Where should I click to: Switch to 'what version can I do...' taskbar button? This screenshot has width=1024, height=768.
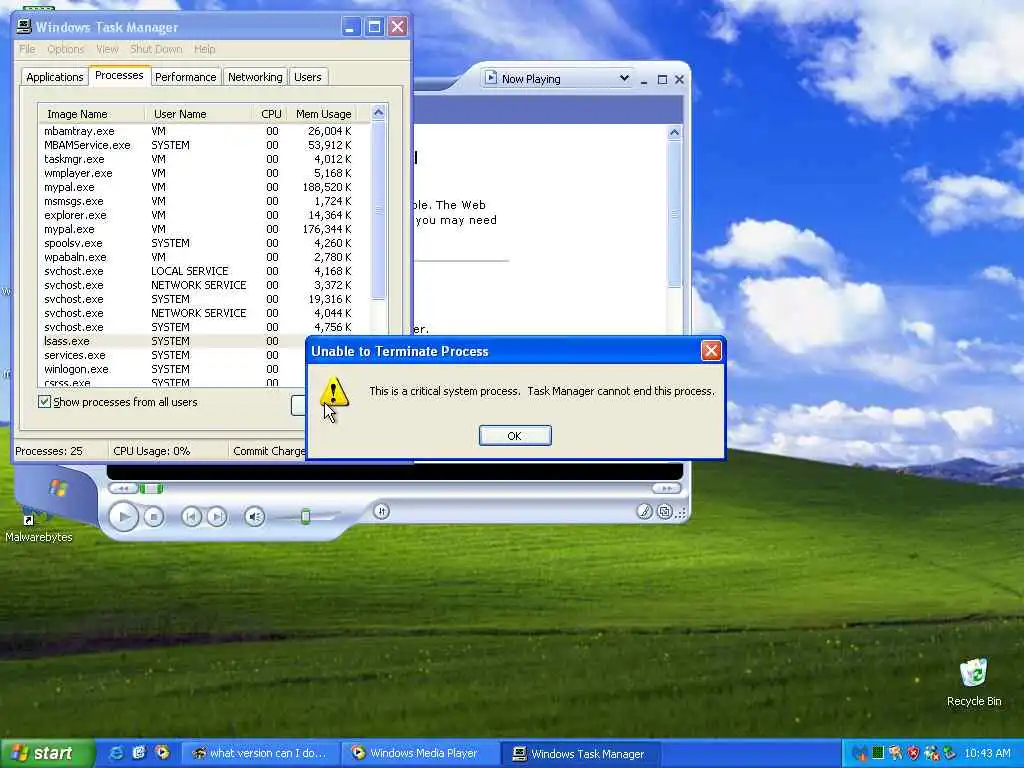261,753
